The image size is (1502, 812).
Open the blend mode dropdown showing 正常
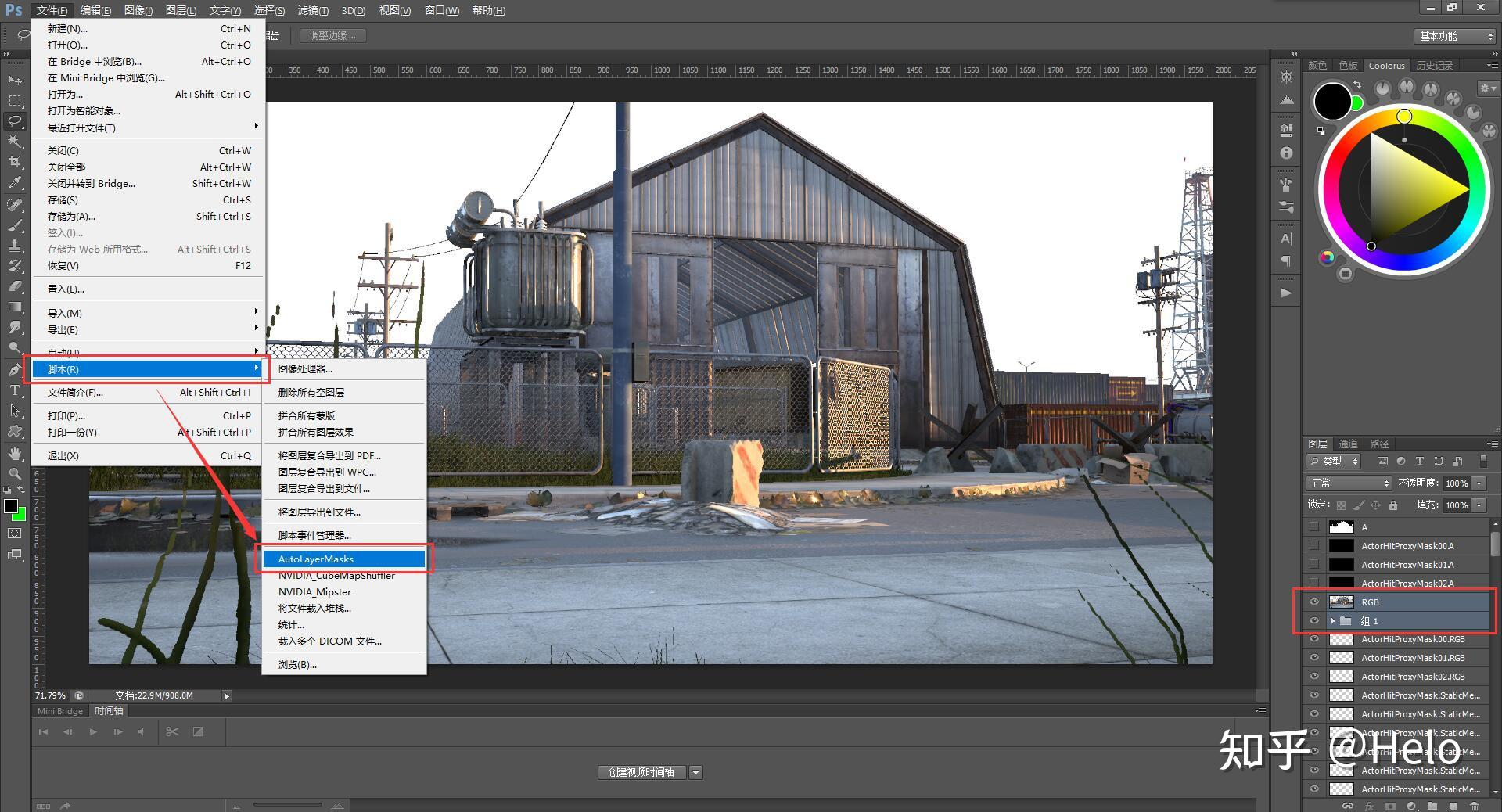[1348, 483]
